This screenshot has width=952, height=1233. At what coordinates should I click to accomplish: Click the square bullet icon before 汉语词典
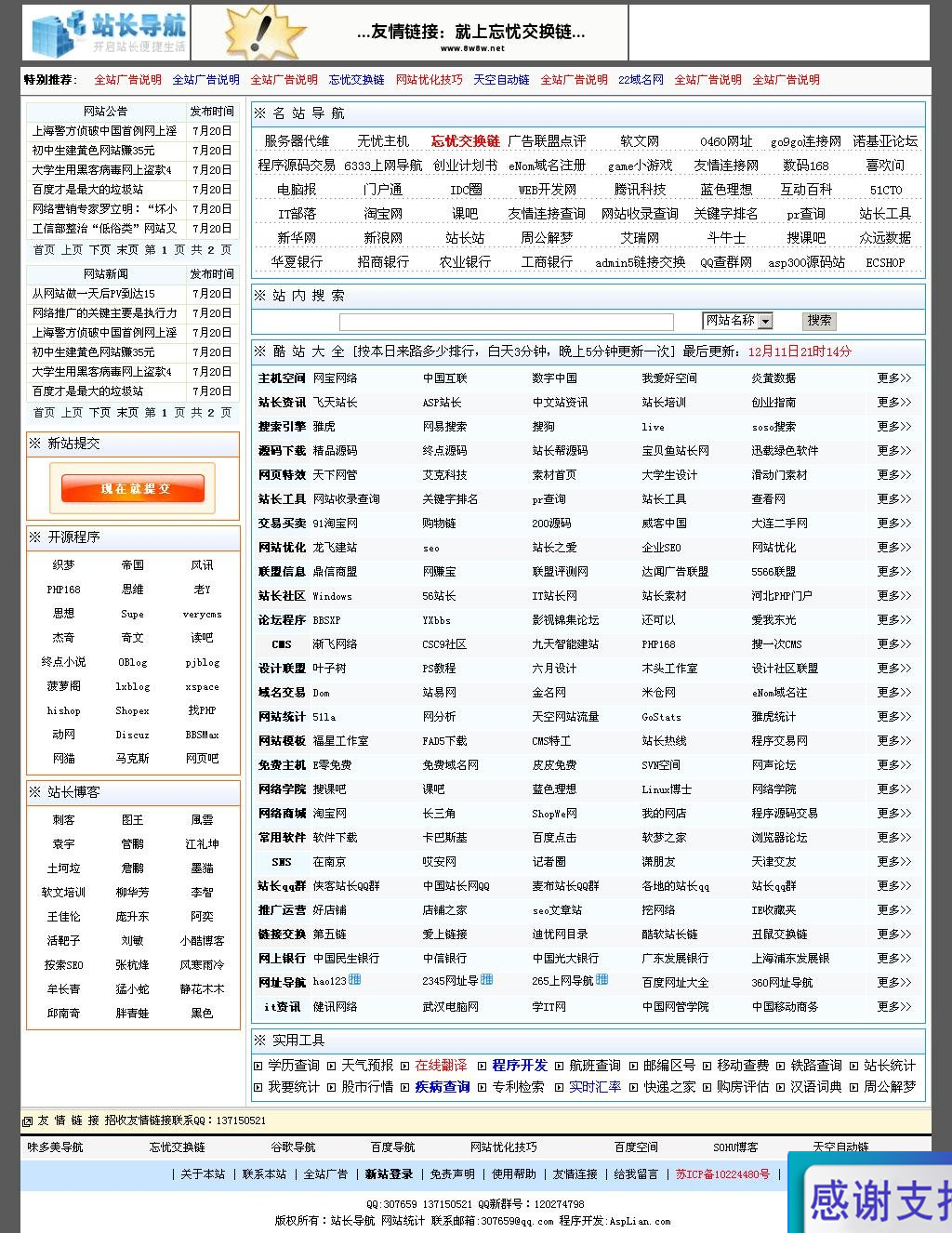780,1087
